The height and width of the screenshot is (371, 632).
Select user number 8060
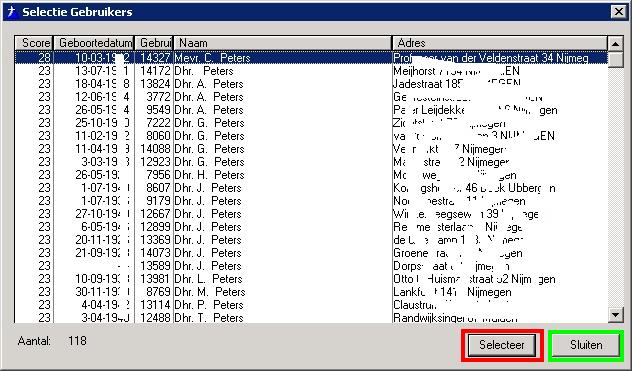[x=311, y=136]
